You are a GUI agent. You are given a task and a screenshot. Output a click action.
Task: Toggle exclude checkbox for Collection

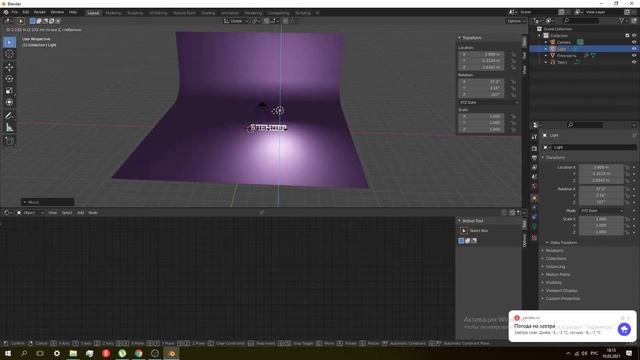point(627,36)
